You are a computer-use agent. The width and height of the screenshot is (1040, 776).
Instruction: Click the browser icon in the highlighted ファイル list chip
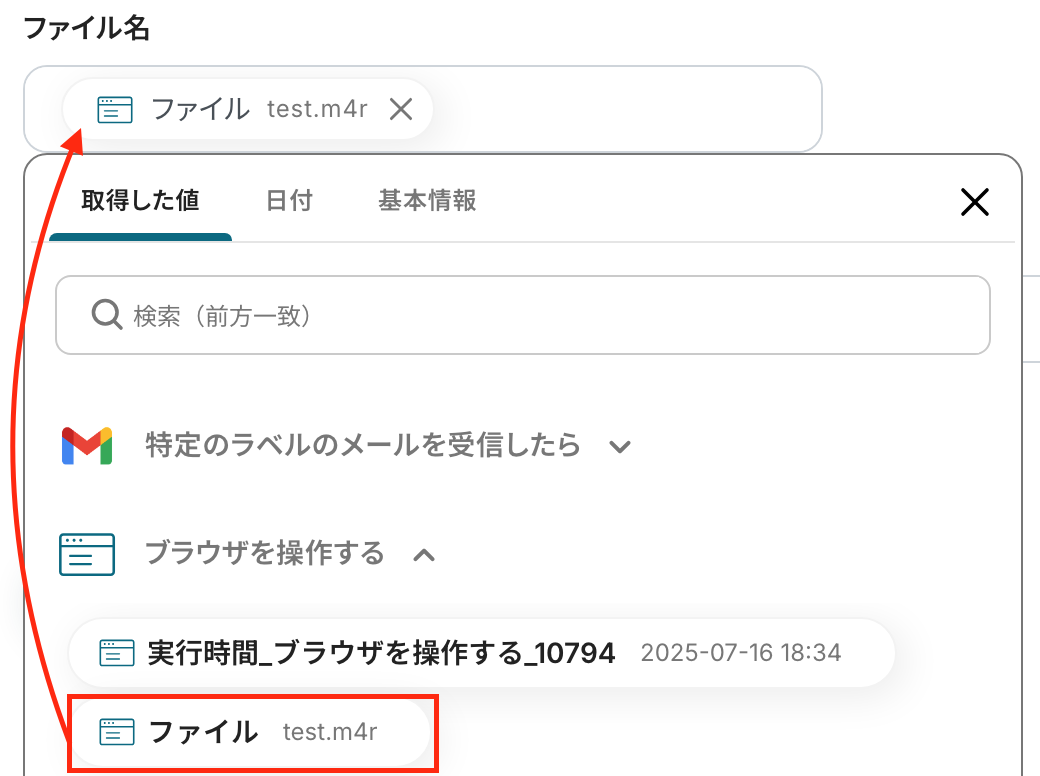coord(117,733)
